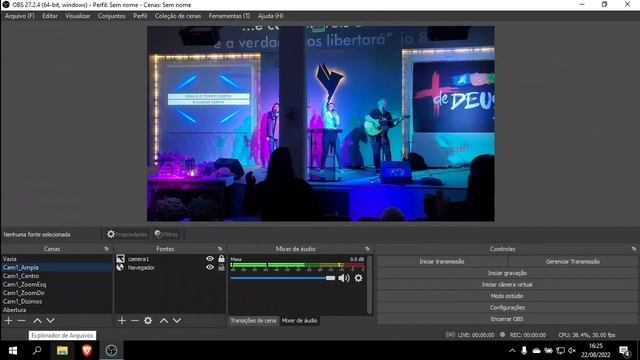Move source up with the Fontes up arrow
The width and height of the screenshot is (640, 360).
[x=164, y=321]
